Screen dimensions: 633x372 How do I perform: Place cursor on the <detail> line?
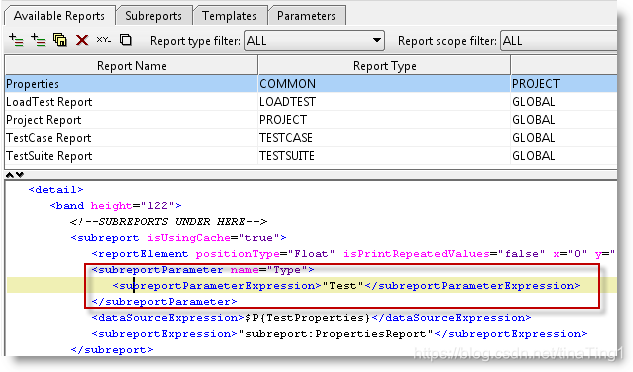coord(56,189)
